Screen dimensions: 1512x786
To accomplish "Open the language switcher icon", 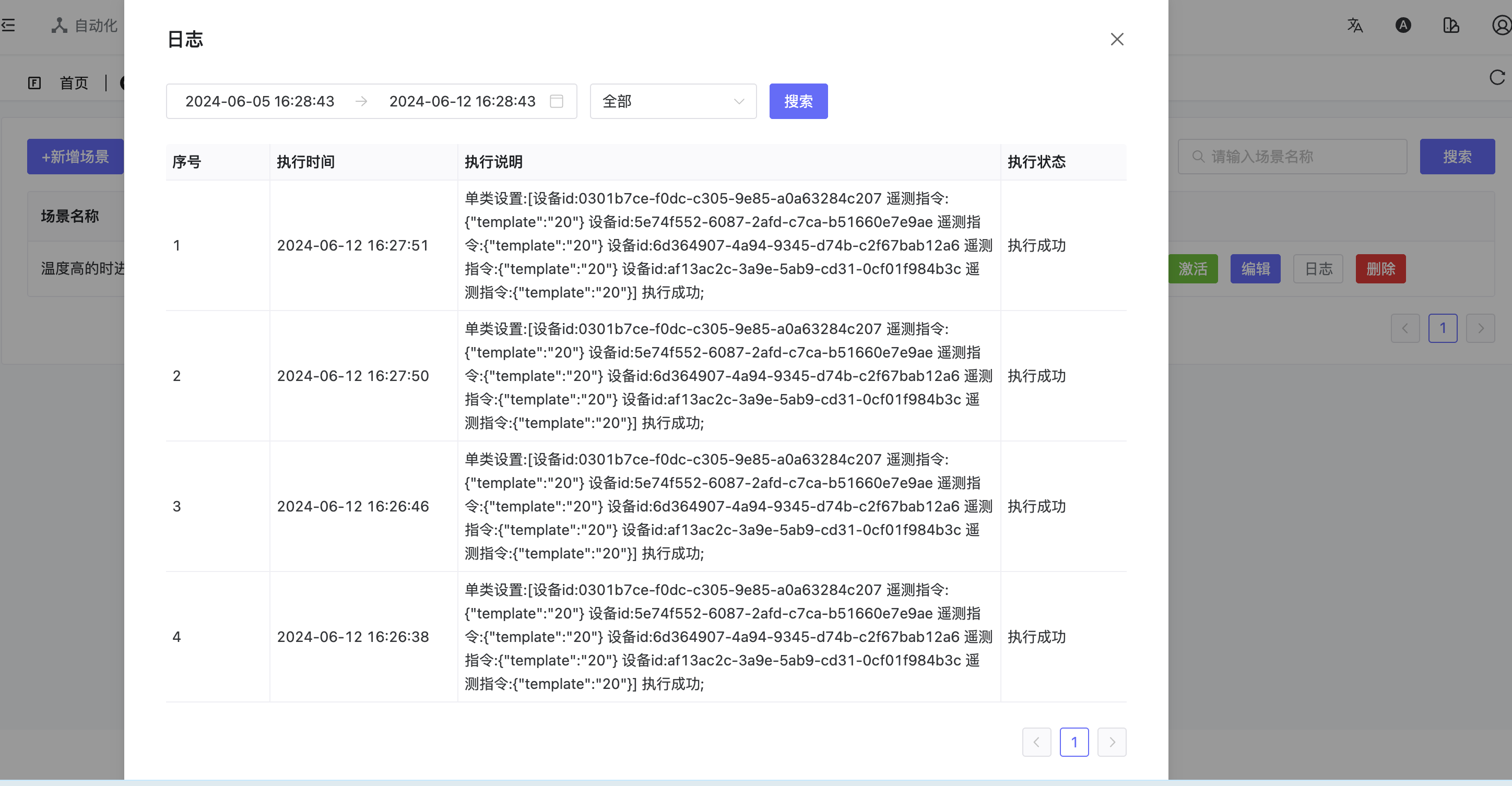I will coord(1355,25).
